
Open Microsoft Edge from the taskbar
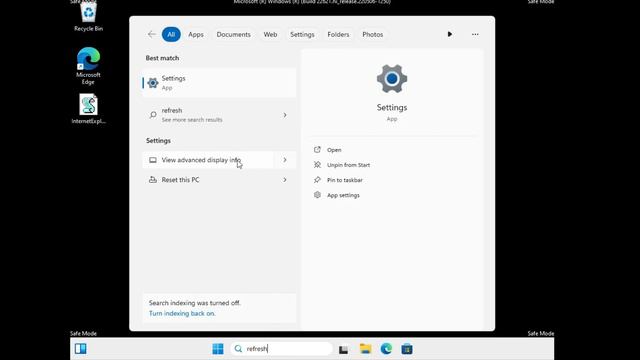[x=386, y=349]
